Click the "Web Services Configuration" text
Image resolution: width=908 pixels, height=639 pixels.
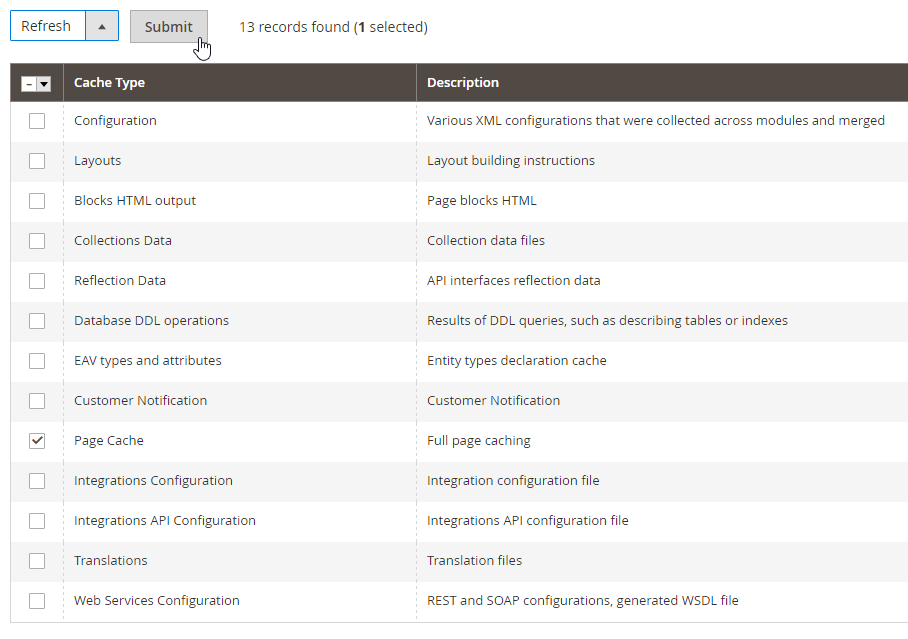coord(157,600)
